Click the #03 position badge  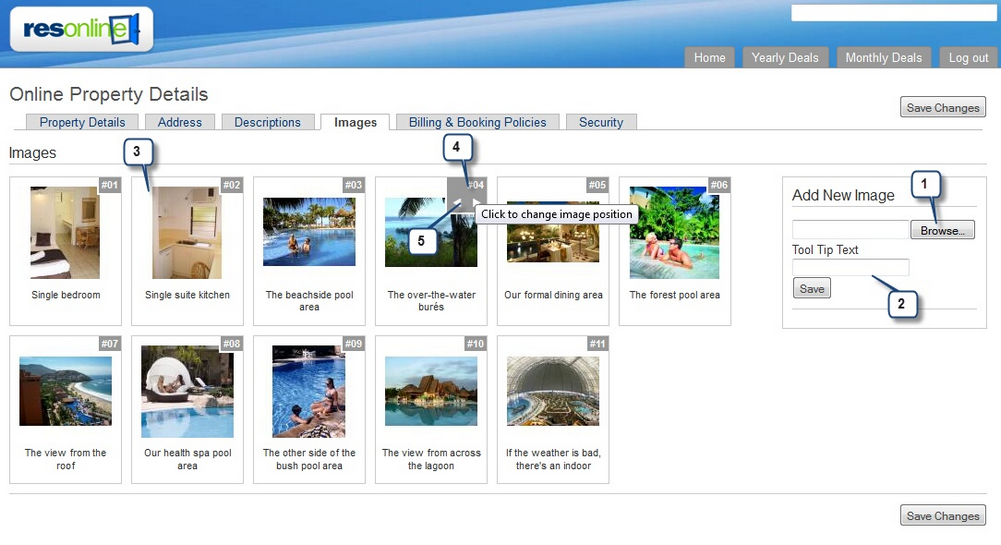click(354, 185)
